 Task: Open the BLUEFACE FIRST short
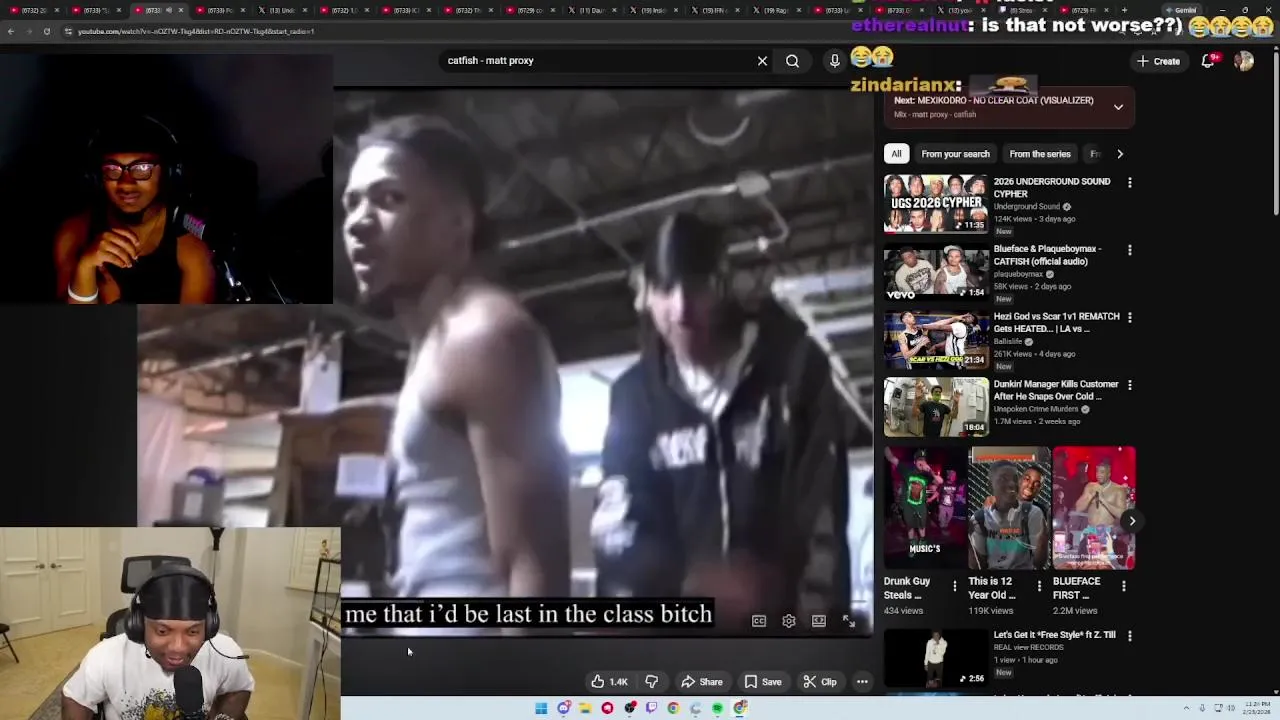(x=1094, y=508)
